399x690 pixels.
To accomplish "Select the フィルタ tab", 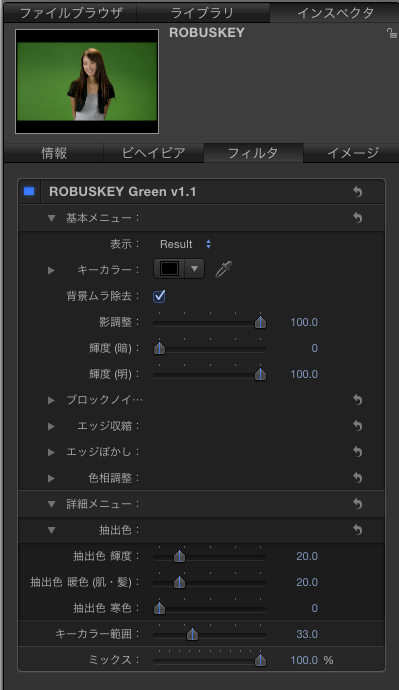I will click(x=253, y=153).
